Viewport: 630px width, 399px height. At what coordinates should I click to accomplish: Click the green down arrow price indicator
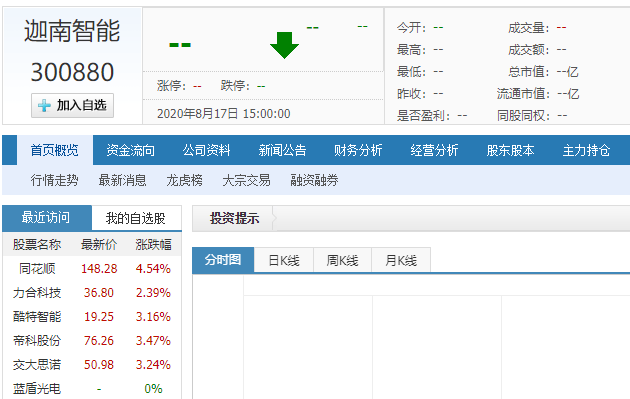284,45
